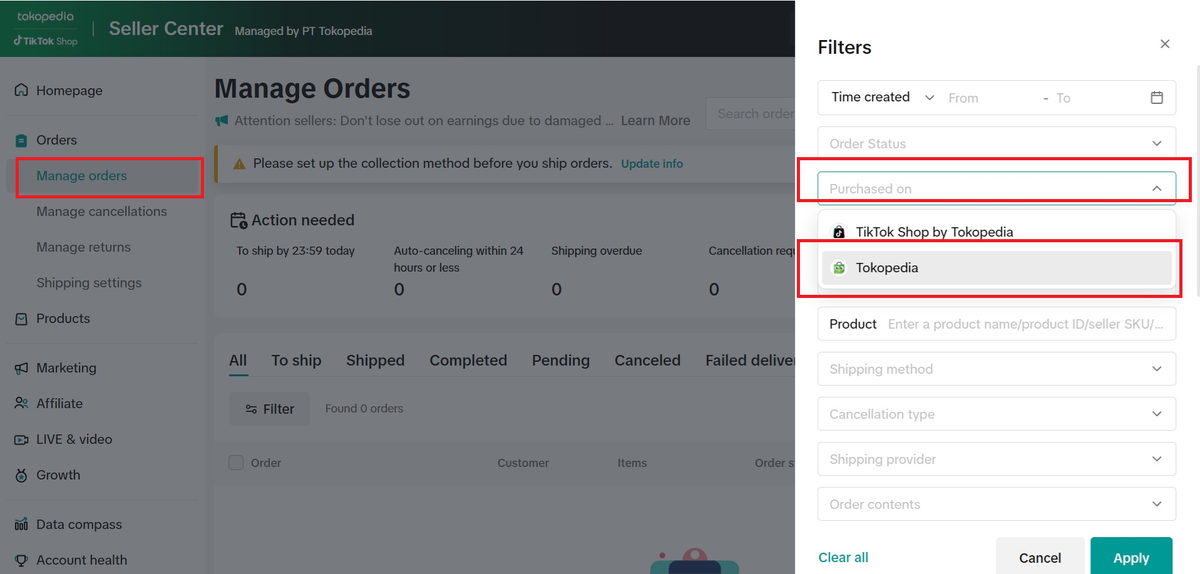Open Manage returns in sidebar

click(84, 247)
